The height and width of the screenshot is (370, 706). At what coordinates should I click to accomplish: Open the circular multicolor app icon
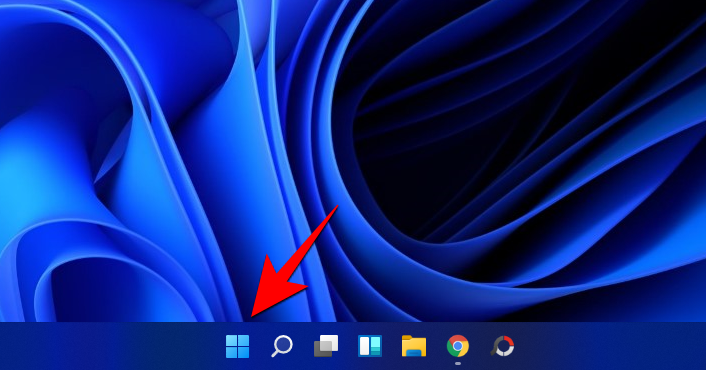point(502,346)
